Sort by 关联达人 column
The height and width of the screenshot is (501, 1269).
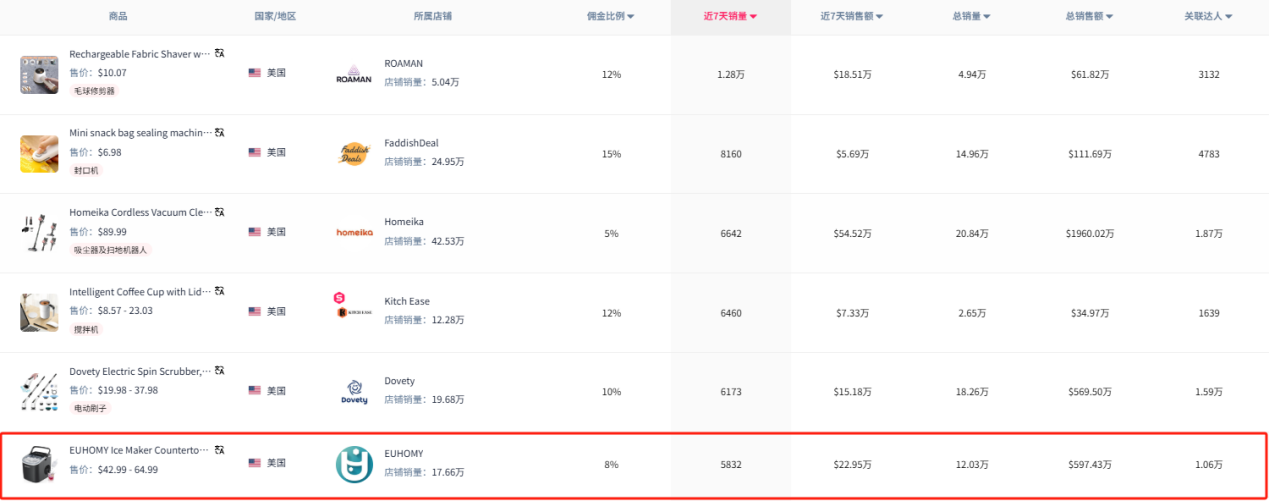(x=1208, y=17)
